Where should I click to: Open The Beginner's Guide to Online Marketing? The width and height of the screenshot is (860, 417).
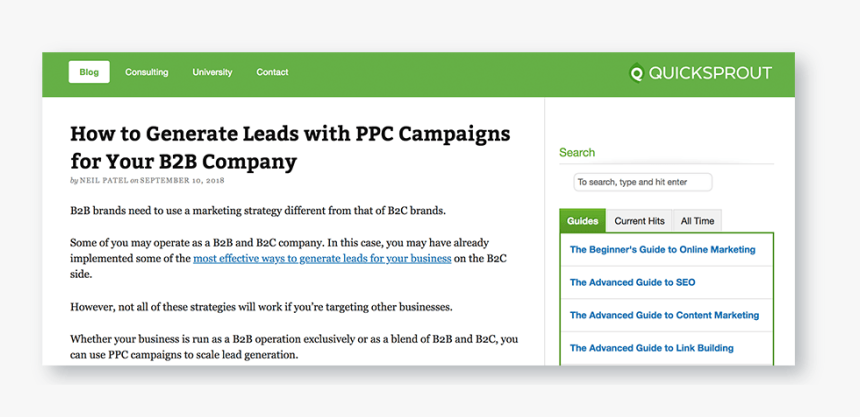click(x=663, y=250)
